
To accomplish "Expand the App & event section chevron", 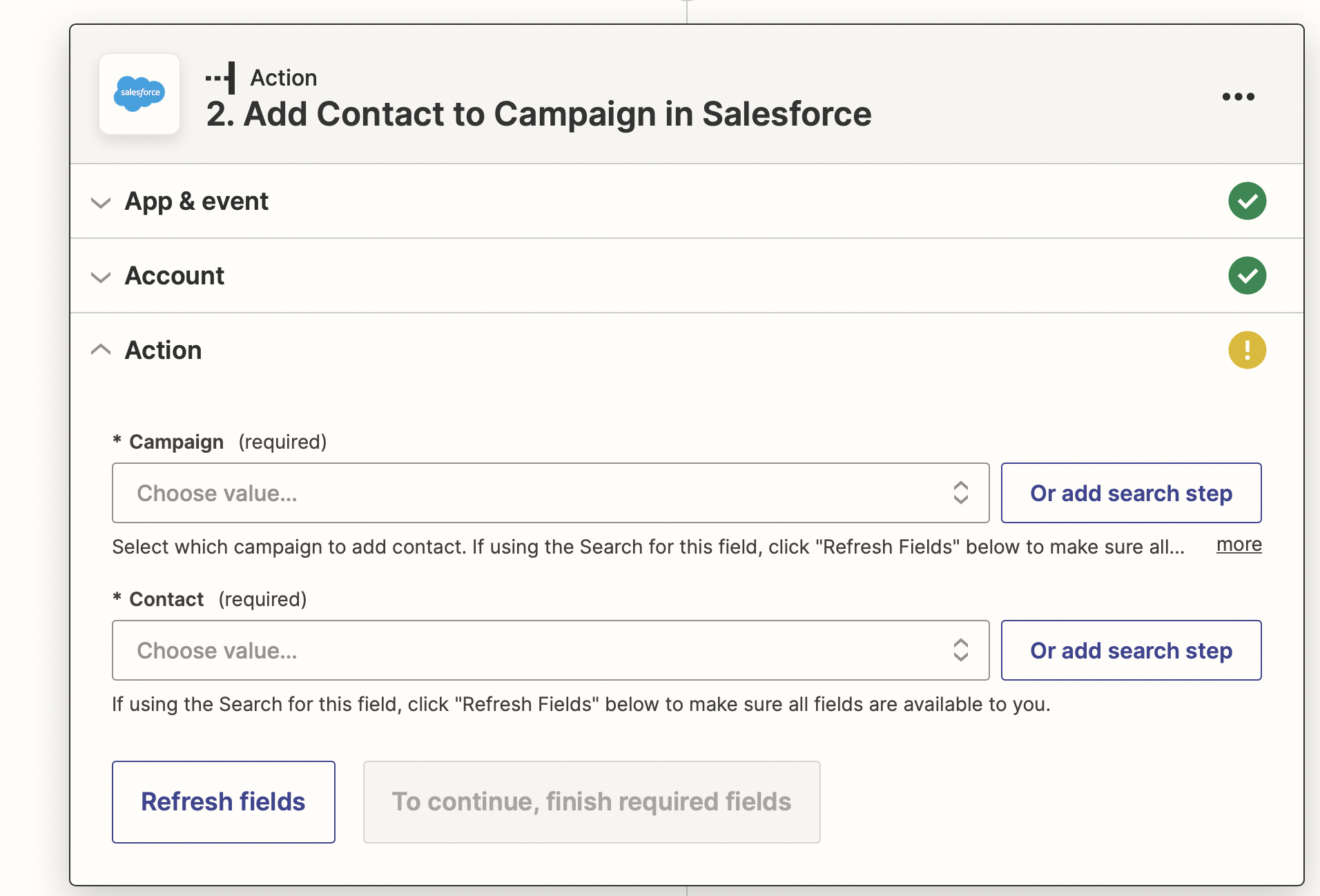I will (x=101, y=202).
